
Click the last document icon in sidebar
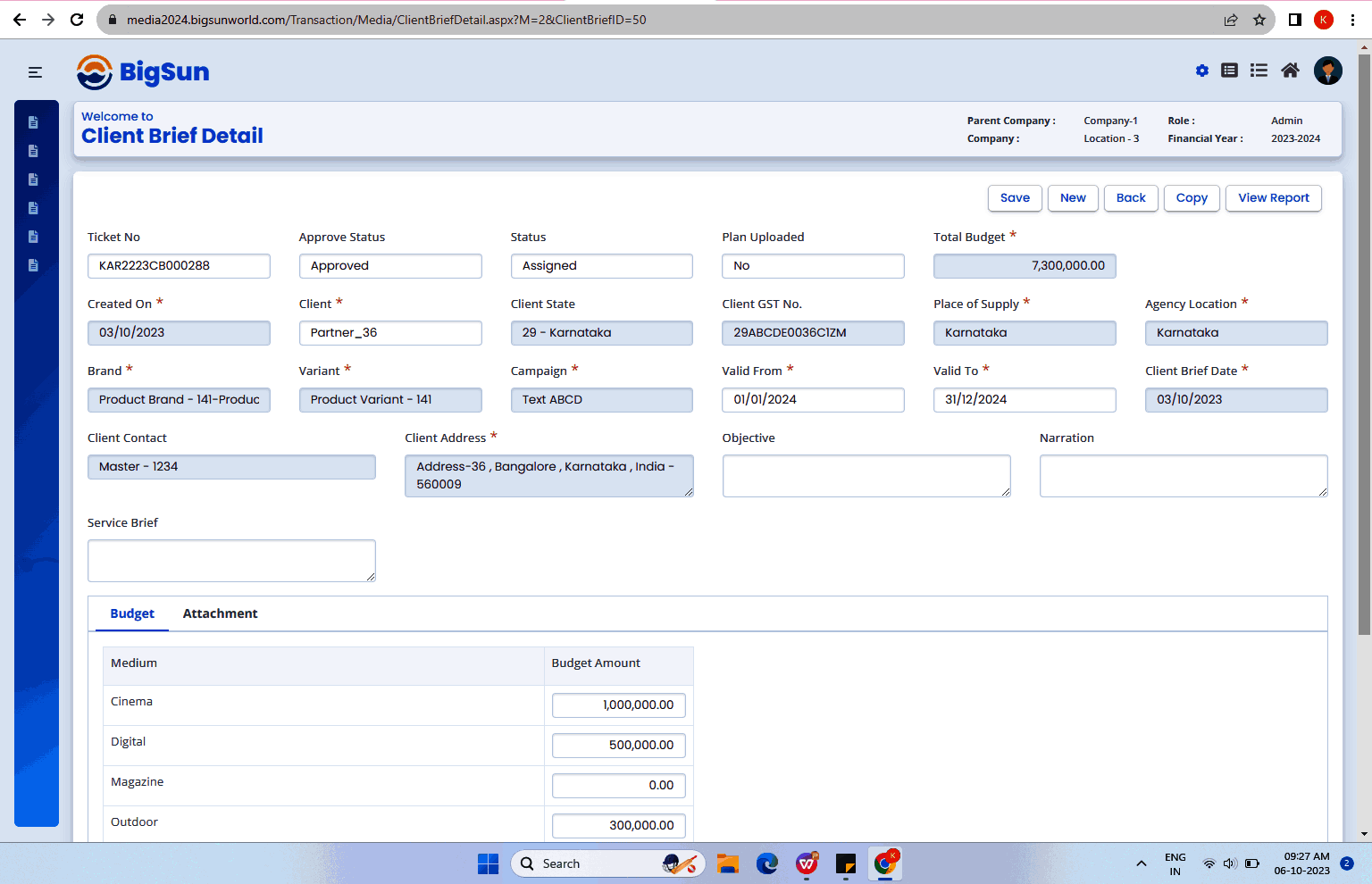tap(33, 265)
